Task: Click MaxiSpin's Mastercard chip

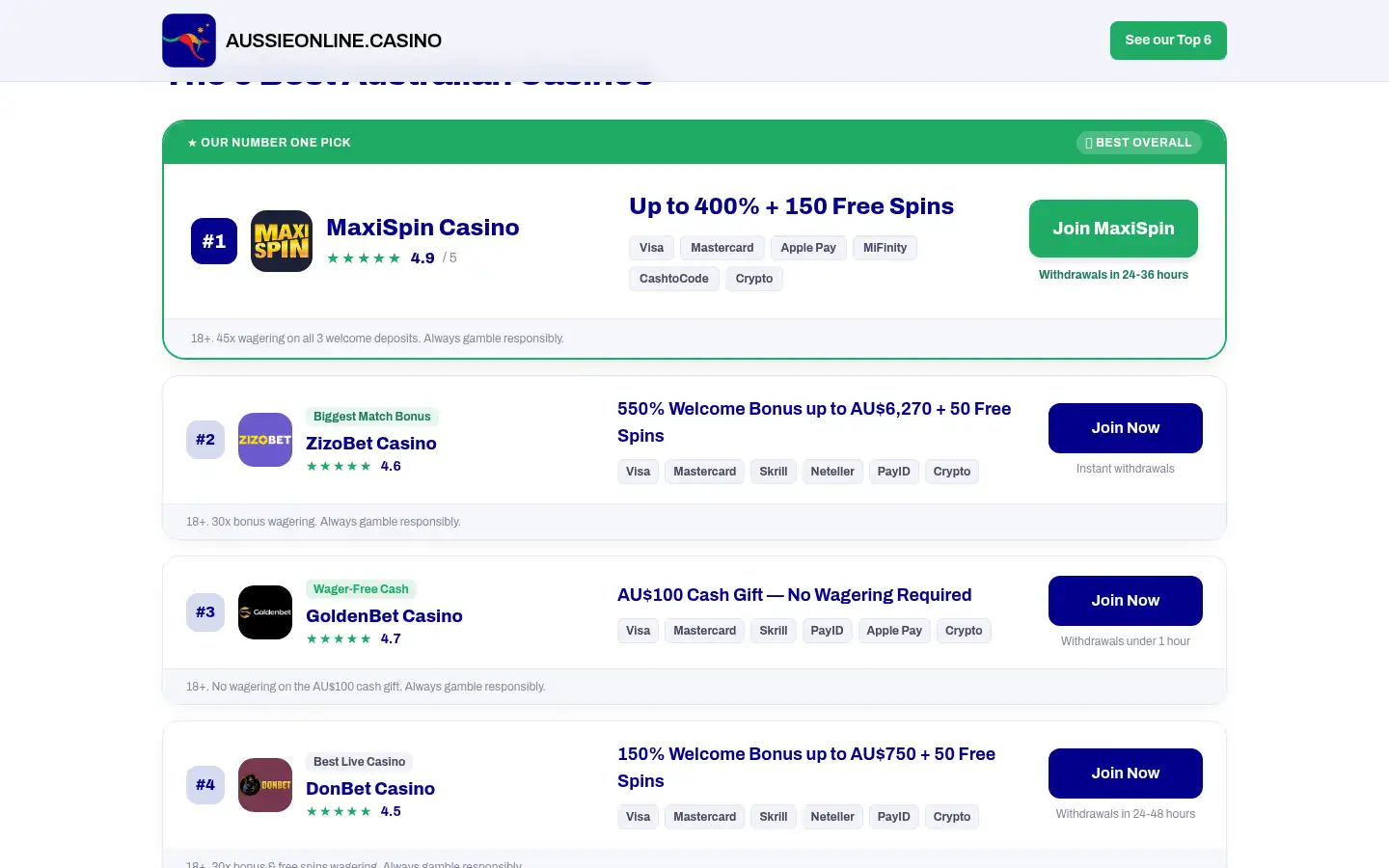Action: 722,248
